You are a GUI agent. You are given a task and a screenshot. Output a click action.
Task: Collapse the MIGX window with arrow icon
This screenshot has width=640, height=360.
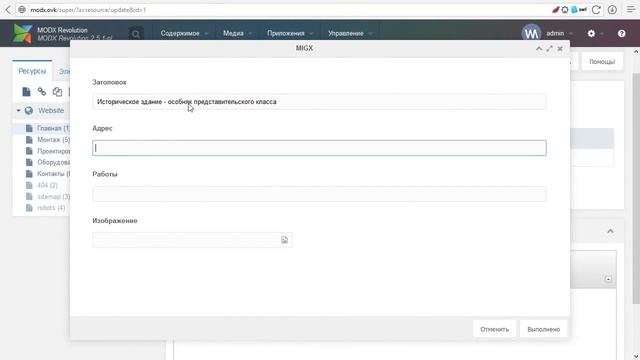[539, 49]
